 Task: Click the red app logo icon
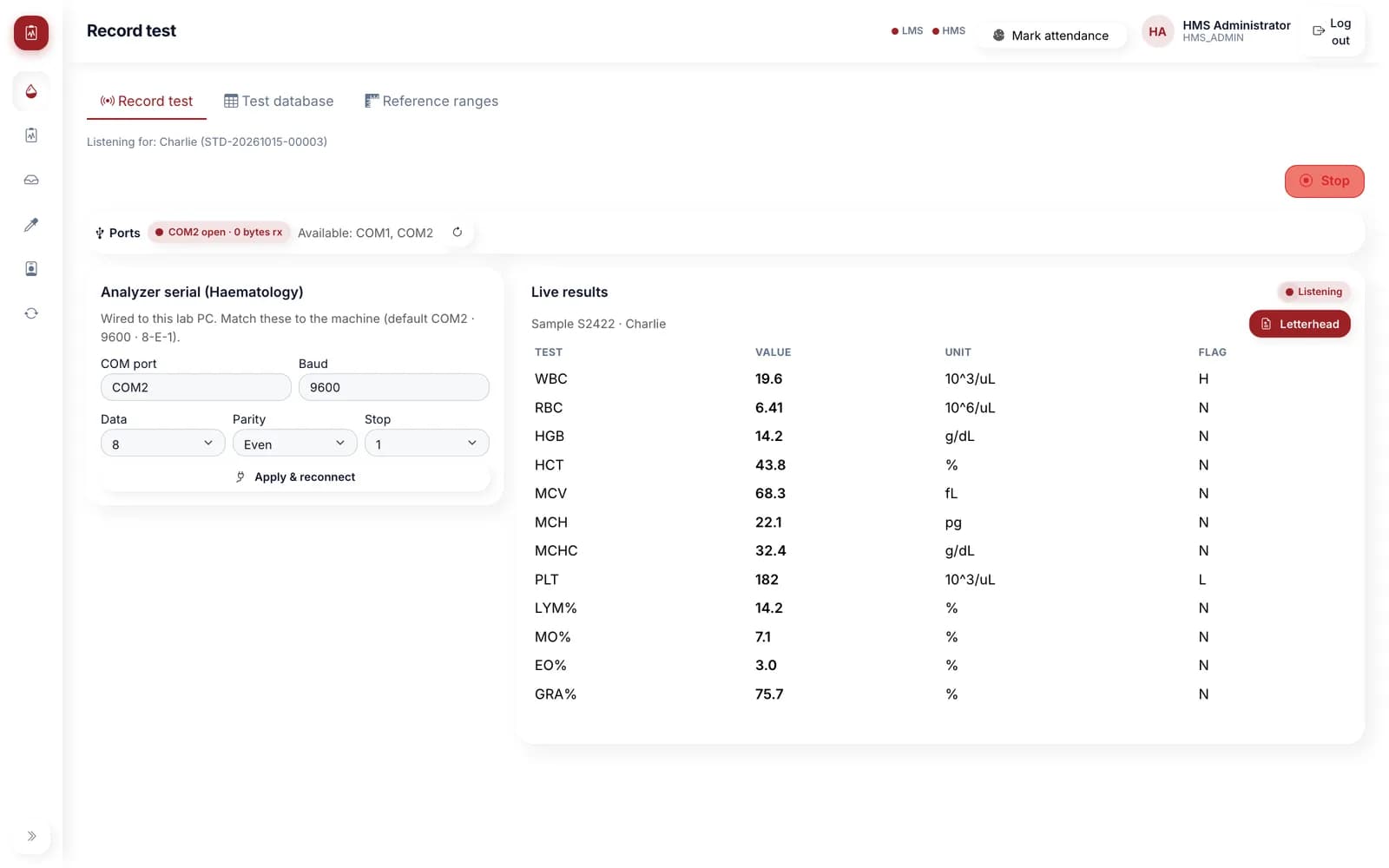pos(31,33)
